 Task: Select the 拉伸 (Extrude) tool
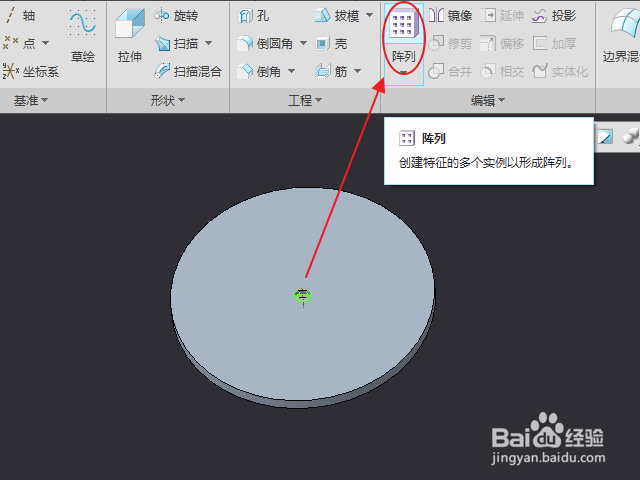pos(130,37)
